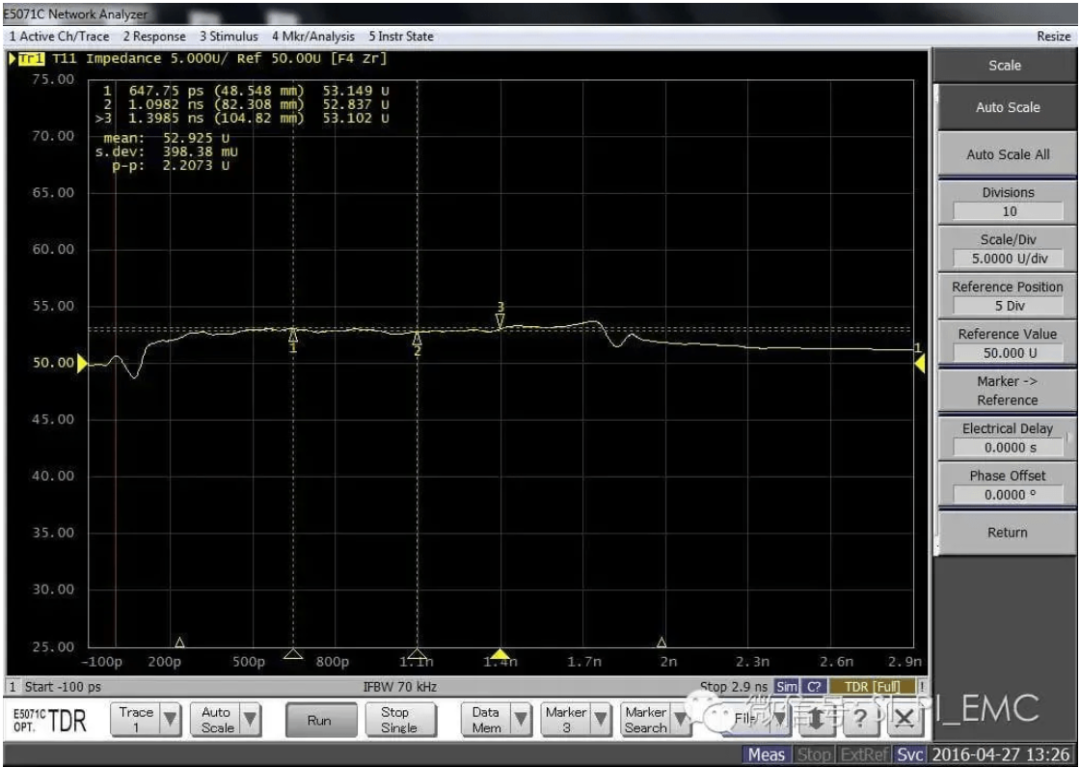
Task: Click the Data Mem button
Action: tap(486, 720)
